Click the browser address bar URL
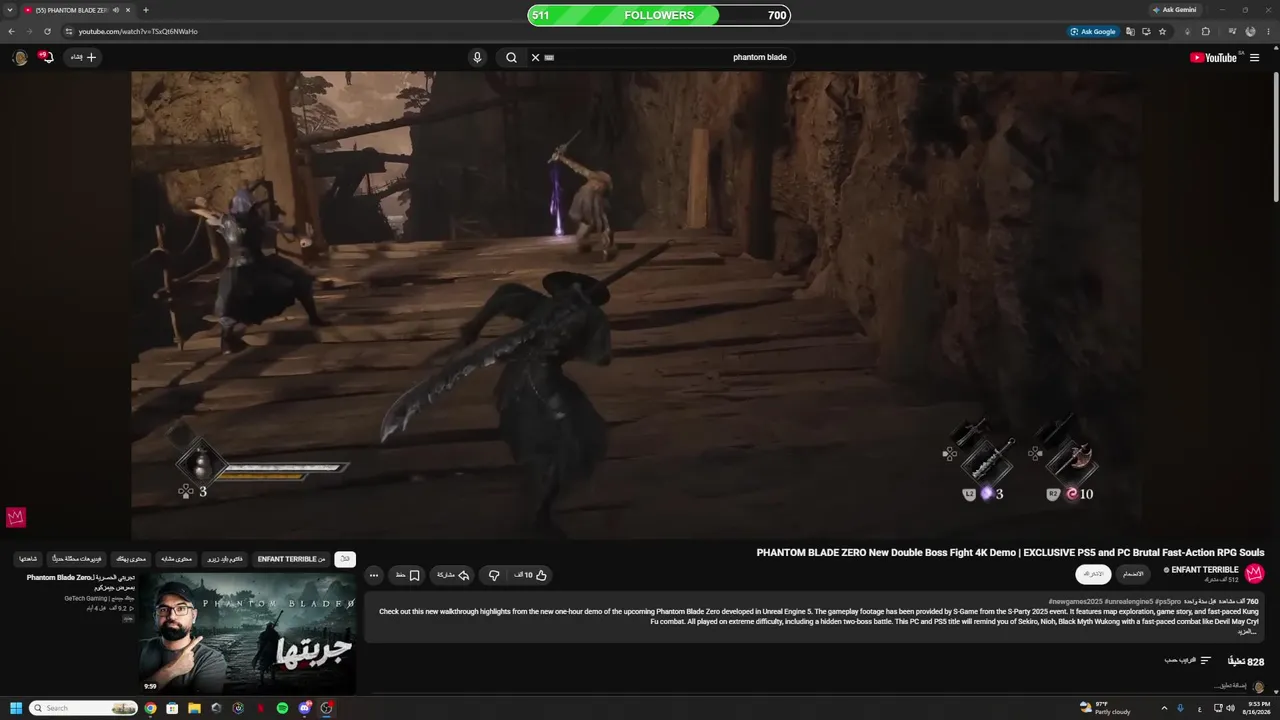 (x=138, y=31)
